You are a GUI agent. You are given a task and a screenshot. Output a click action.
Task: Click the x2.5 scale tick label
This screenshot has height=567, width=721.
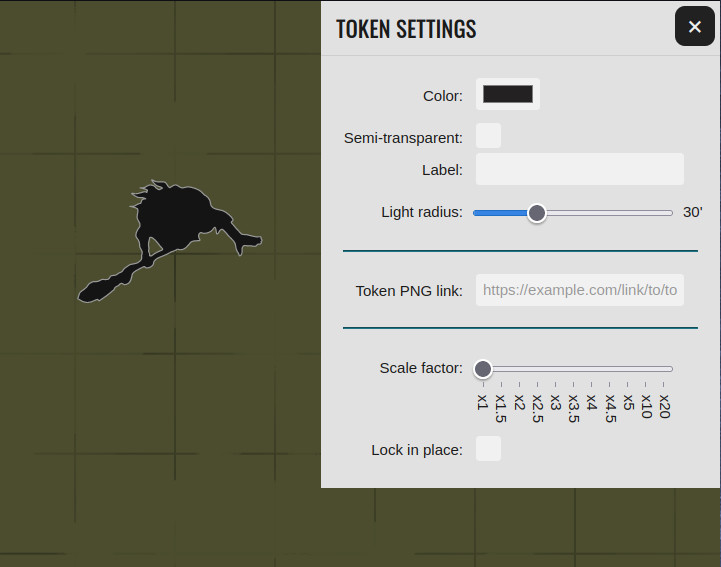coord(537,408)
